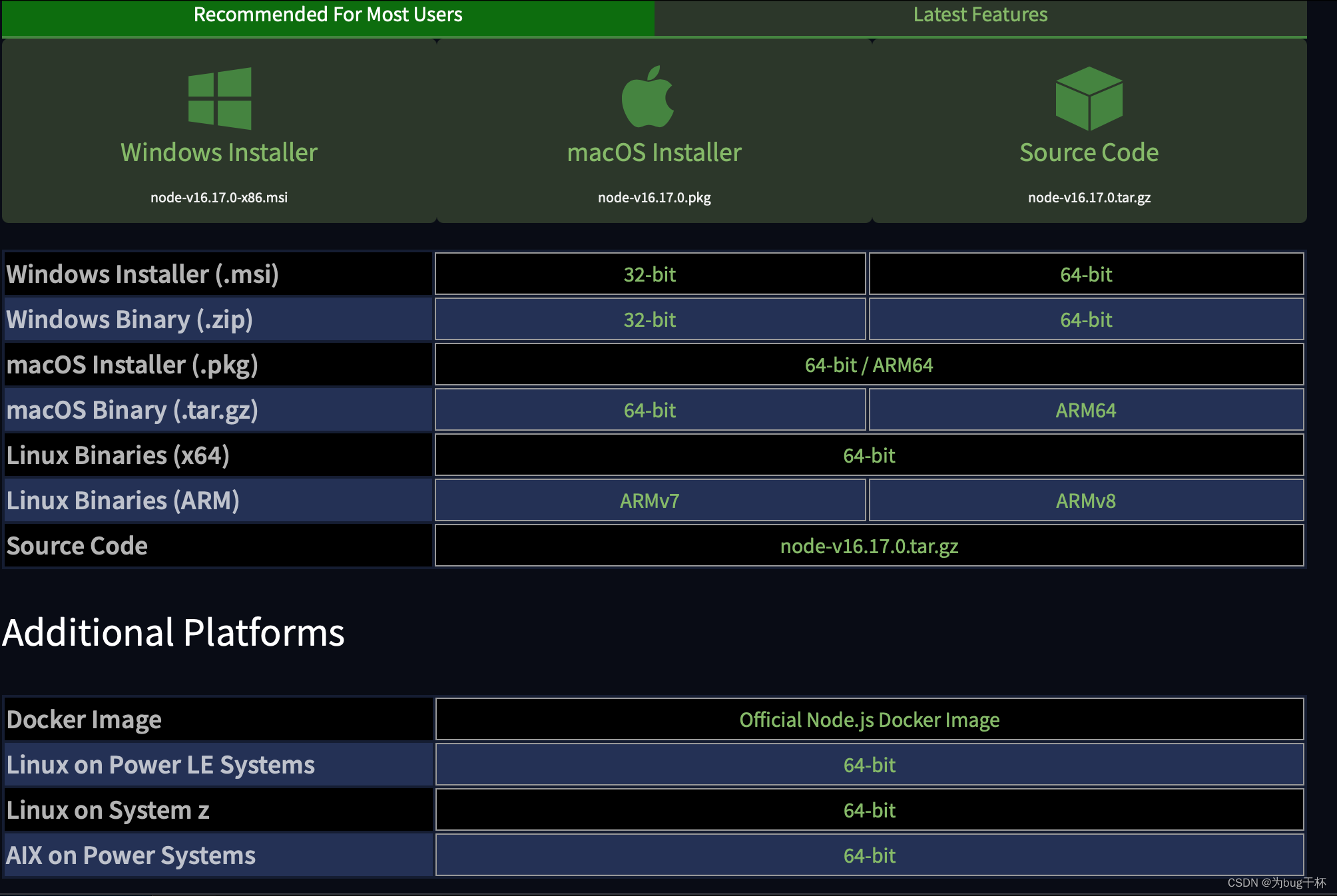Click 64-bit link for AIX on Power Systems
Screen dimensions: 1337x896
pyautogui.click(x=869, y=855)
